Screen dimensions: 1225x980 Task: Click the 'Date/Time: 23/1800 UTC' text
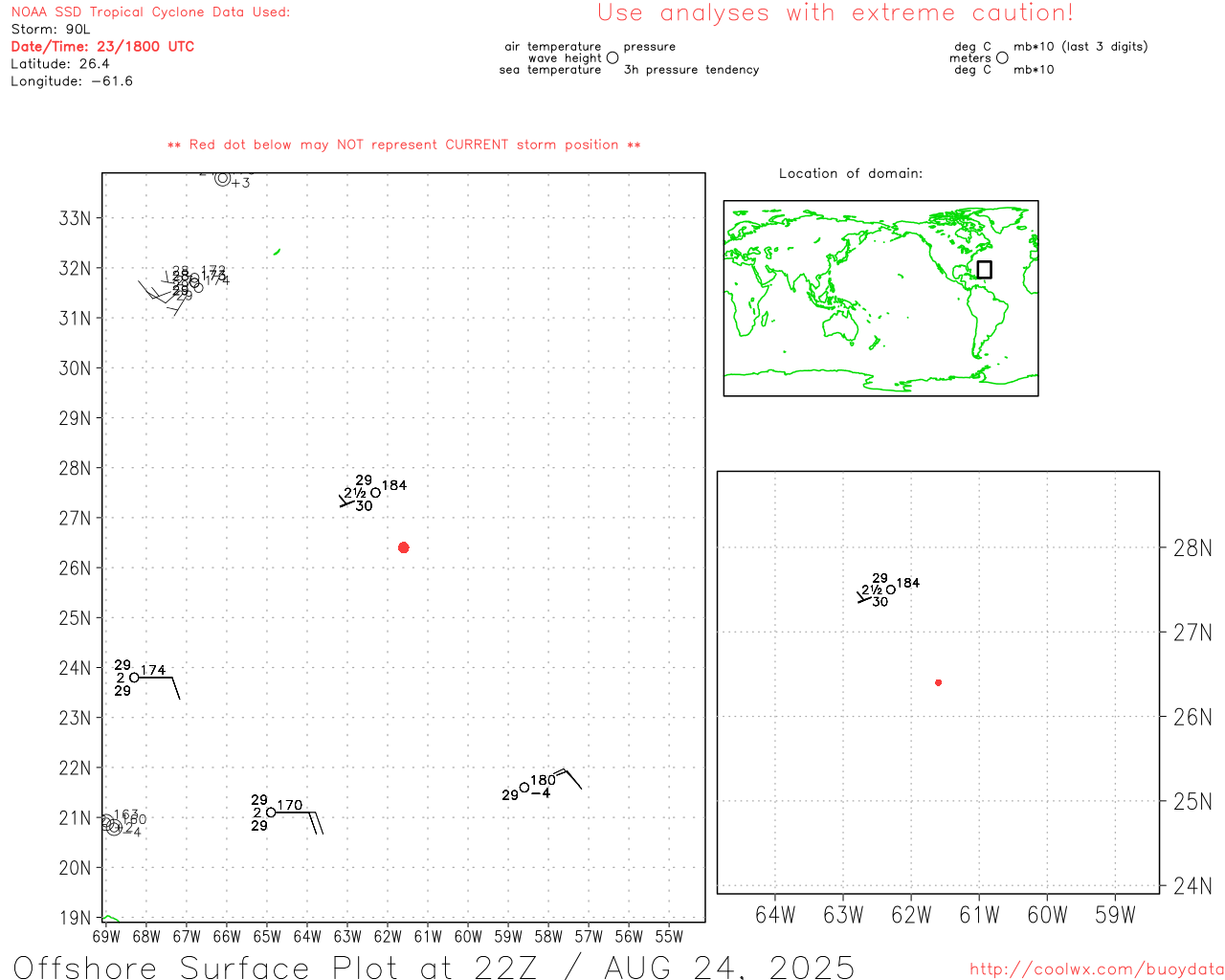click(x=102, y=47)
